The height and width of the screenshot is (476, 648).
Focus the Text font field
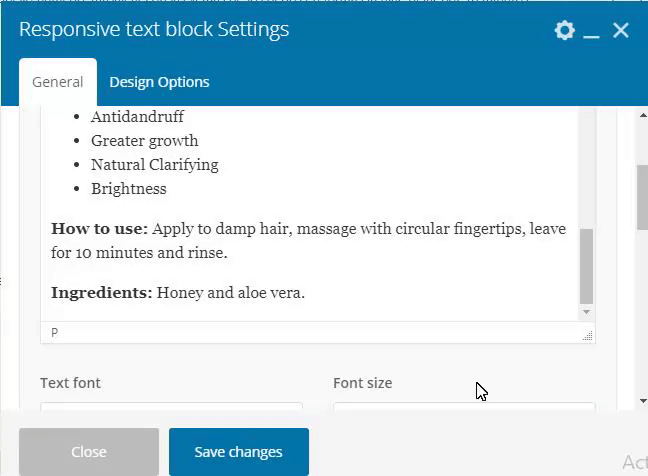pyautogui.click(x=171, y=406)
